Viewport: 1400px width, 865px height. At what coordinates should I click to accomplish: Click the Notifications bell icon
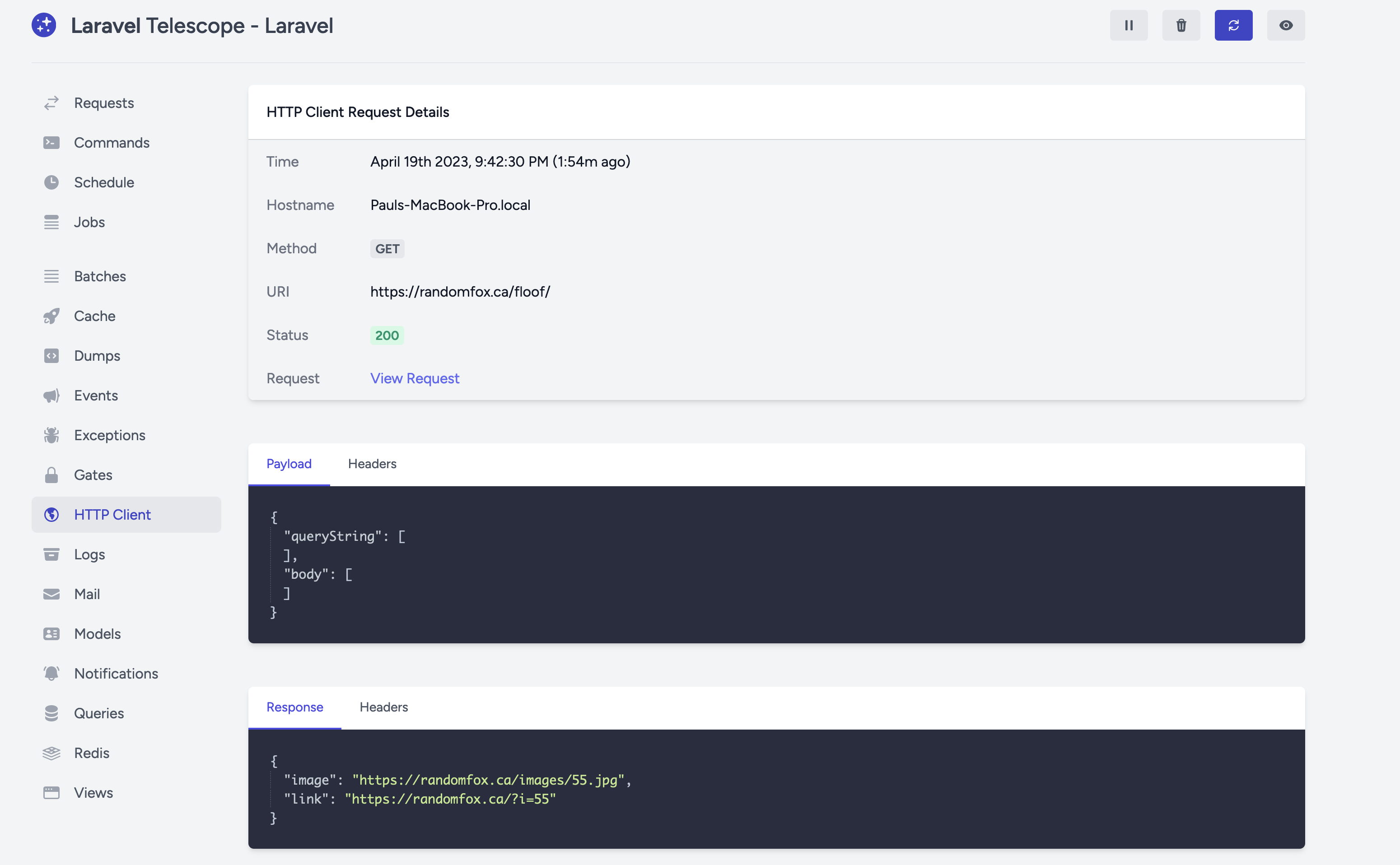[x=51, y=673]
